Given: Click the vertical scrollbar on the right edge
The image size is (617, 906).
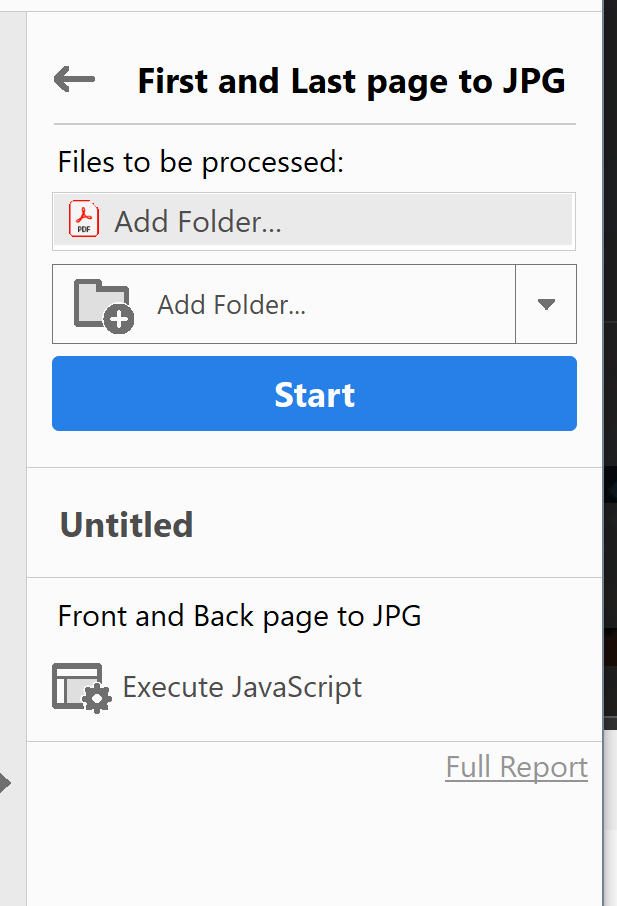Looking at the screenshot, I should coord(609,453).
